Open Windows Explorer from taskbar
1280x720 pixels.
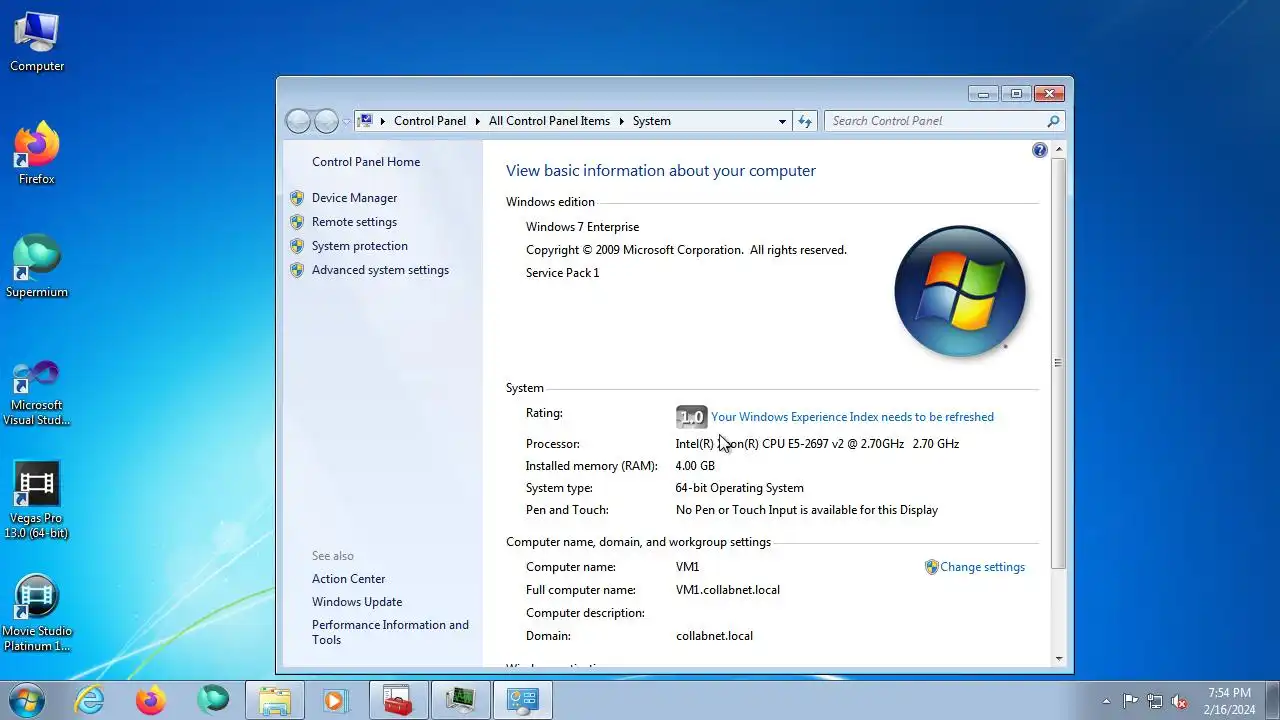tap(275, 700)
